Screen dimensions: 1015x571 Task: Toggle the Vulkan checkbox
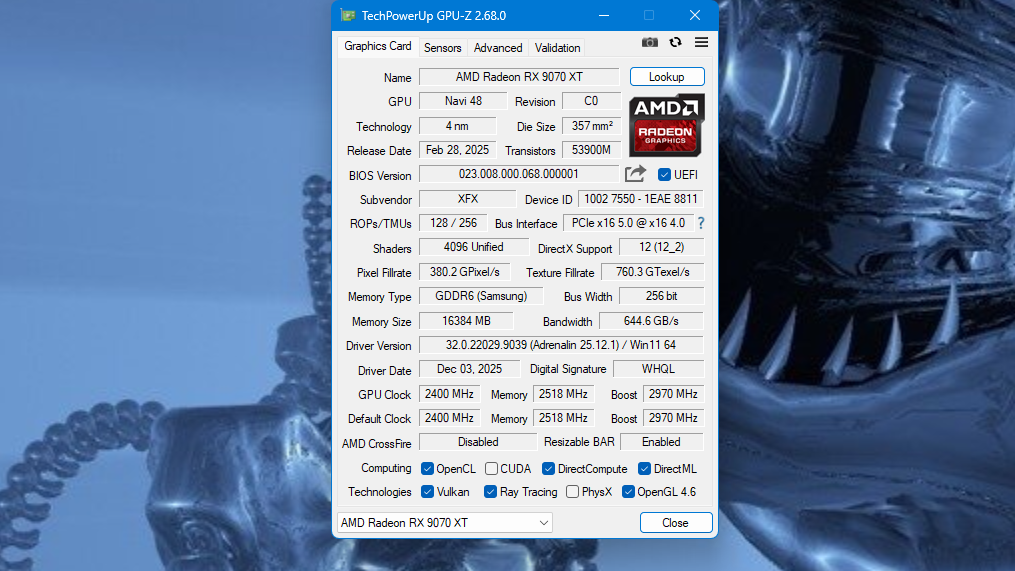pos(427,492)
